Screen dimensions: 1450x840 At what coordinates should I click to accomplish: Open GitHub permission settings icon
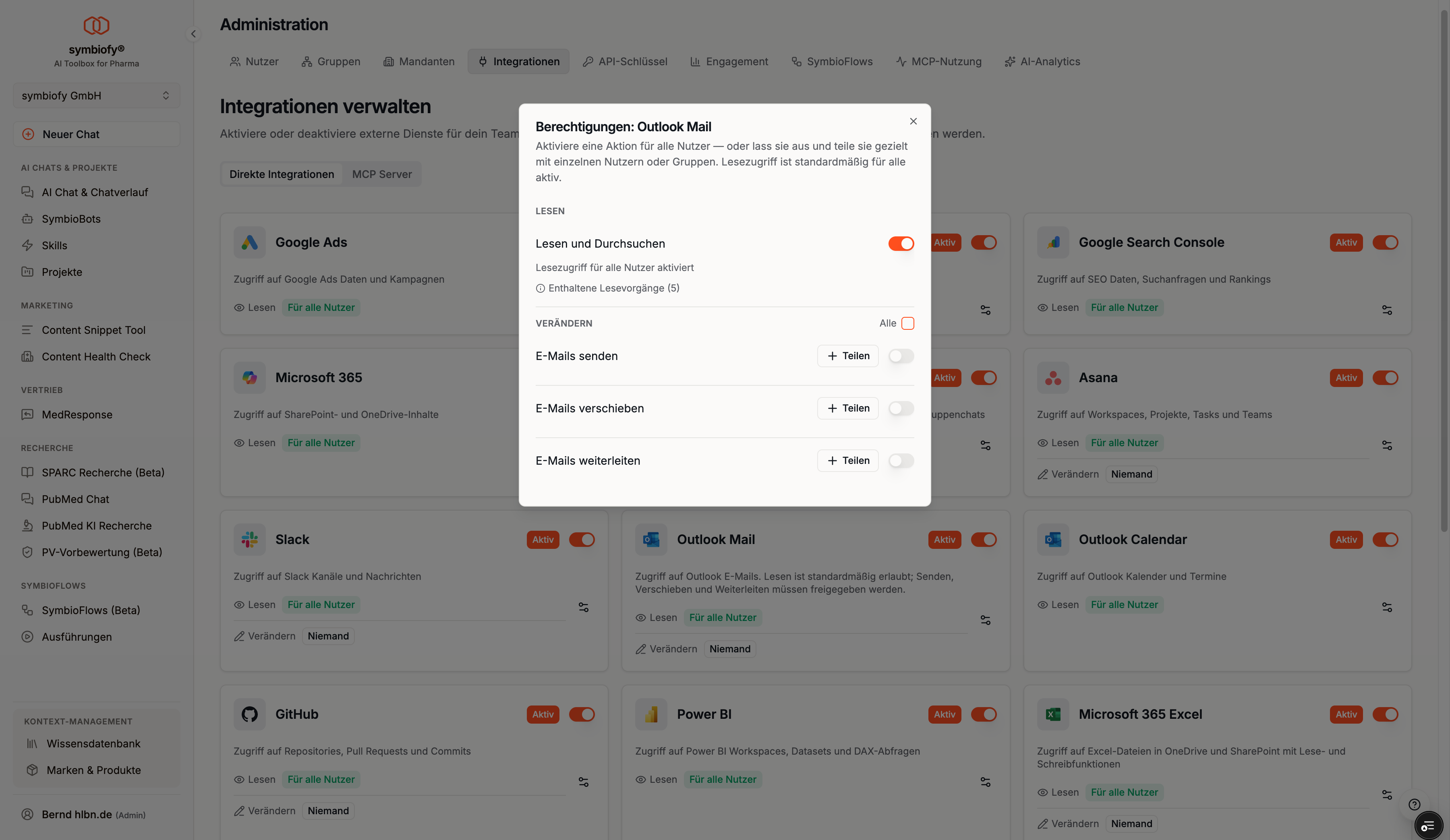(584, 782)
